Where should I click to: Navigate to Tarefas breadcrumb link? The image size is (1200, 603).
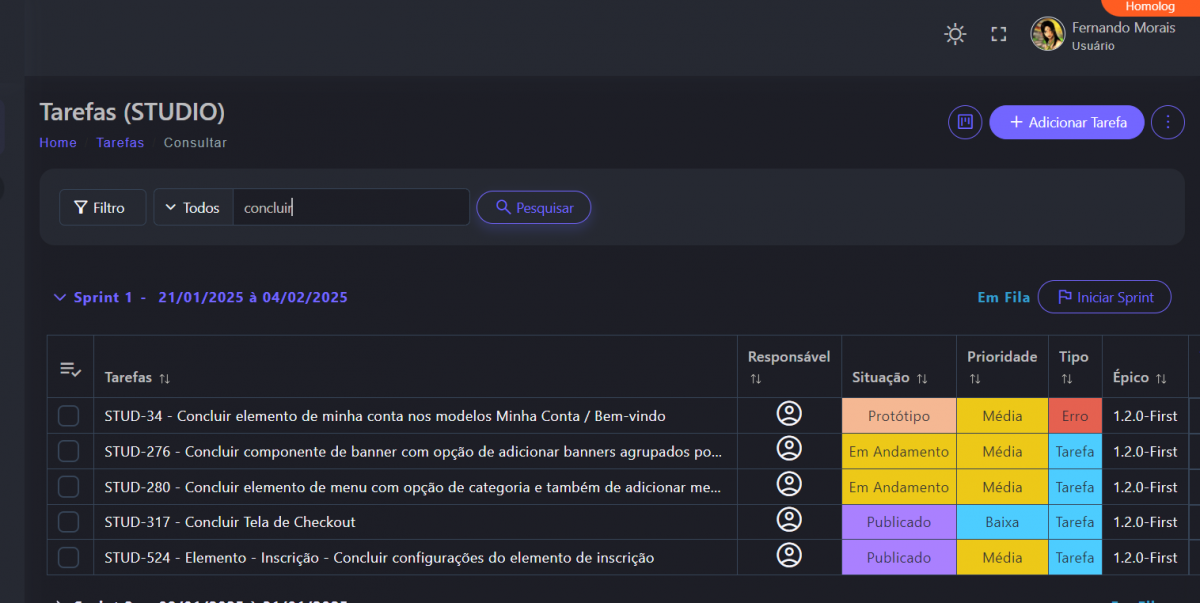click(x=120, y=143)
